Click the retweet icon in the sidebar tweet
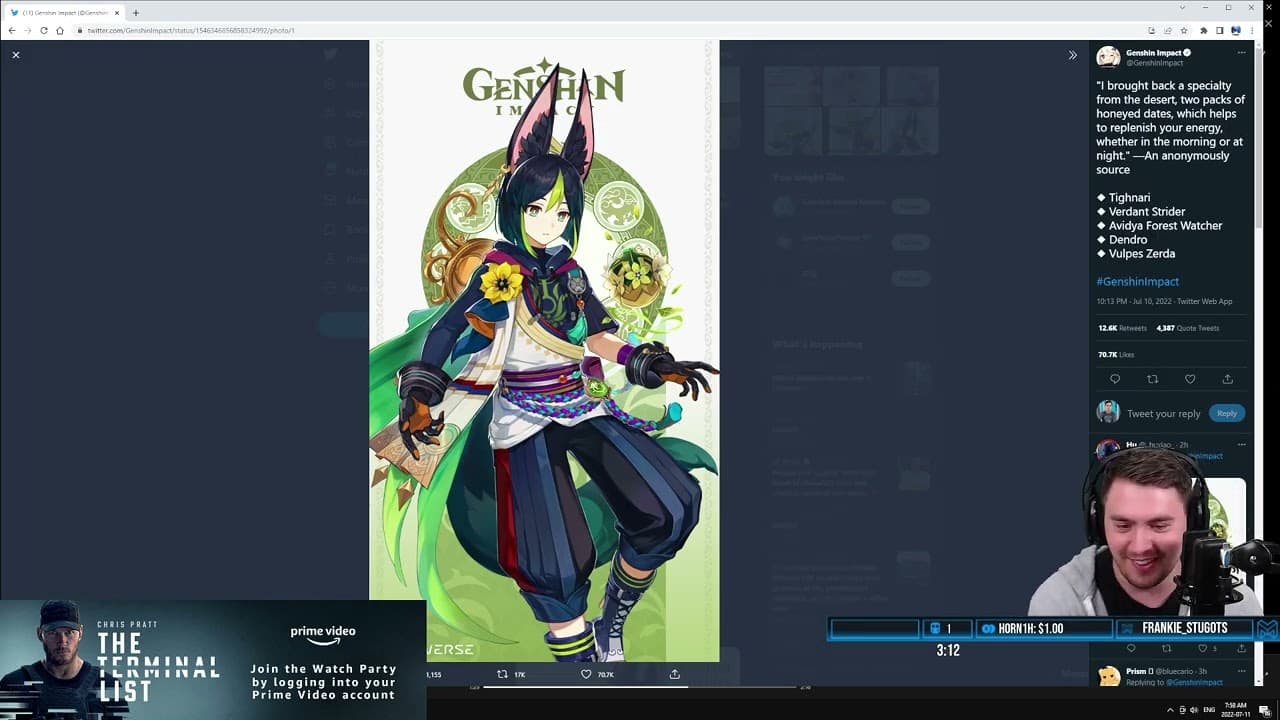 [x=1152, y=380]
